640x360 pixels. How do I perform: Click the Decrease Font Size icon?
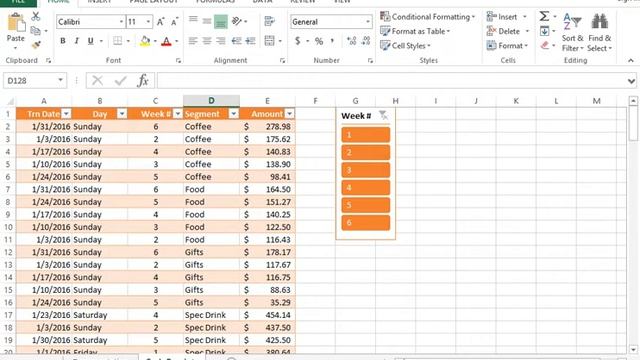174,22
